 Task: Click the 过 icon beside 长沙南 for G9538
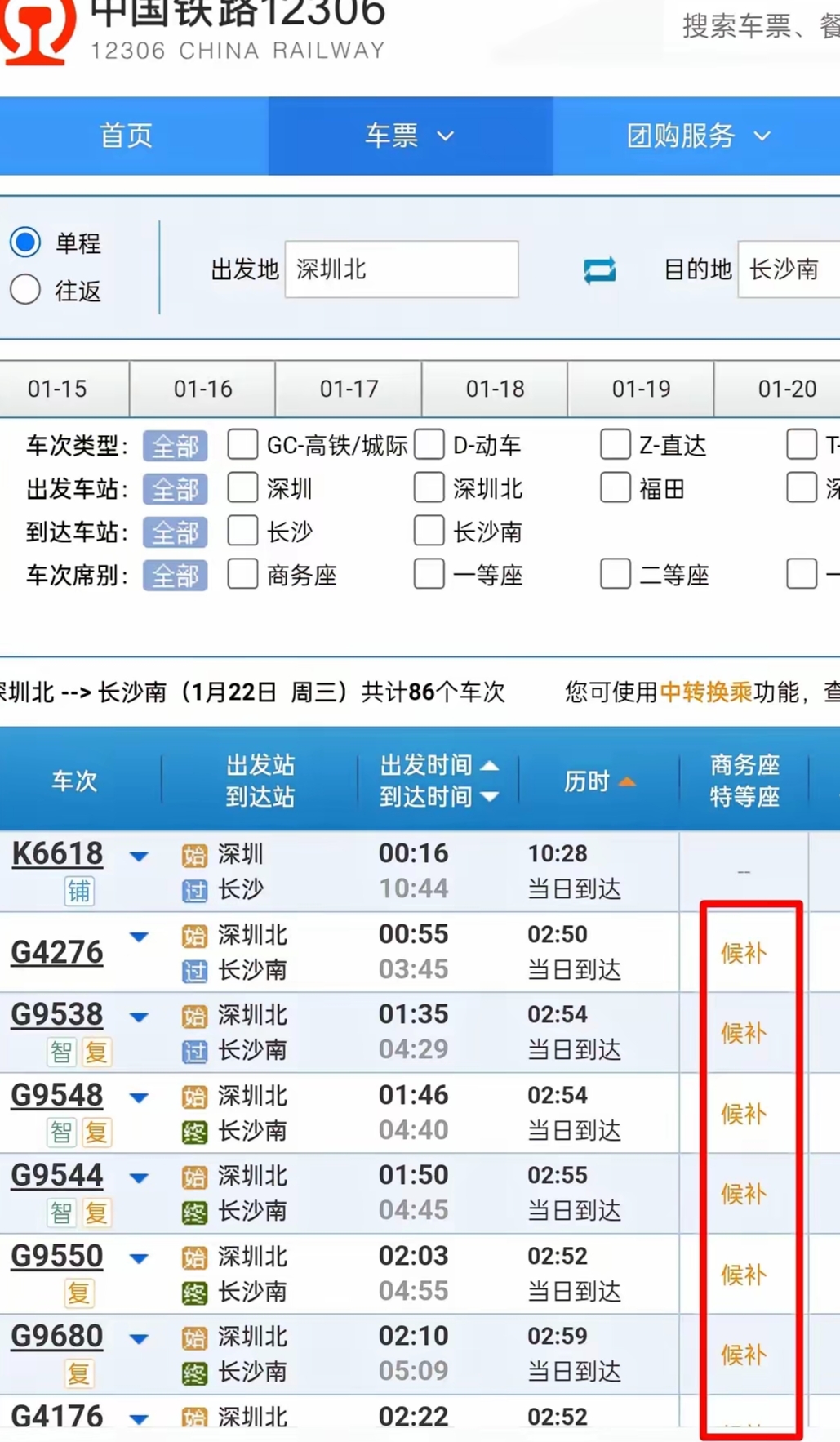pos(194,1051)
